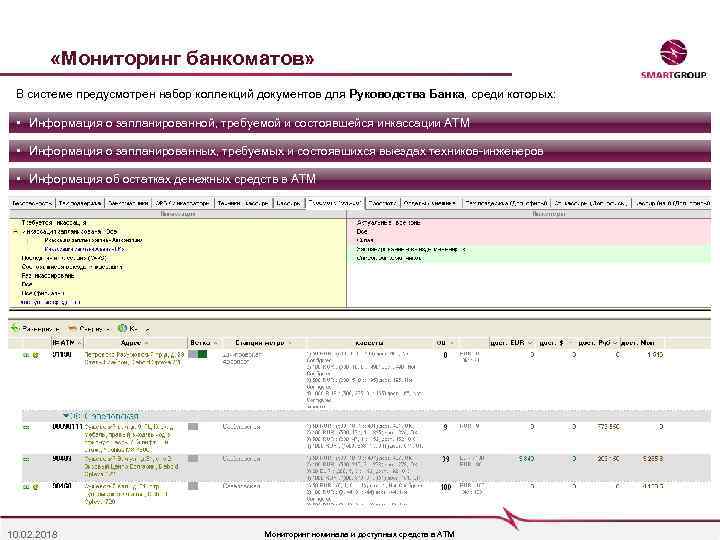Click the EUR amount in the ATM 90409 row
720x540 pixels.
point(526,459)
